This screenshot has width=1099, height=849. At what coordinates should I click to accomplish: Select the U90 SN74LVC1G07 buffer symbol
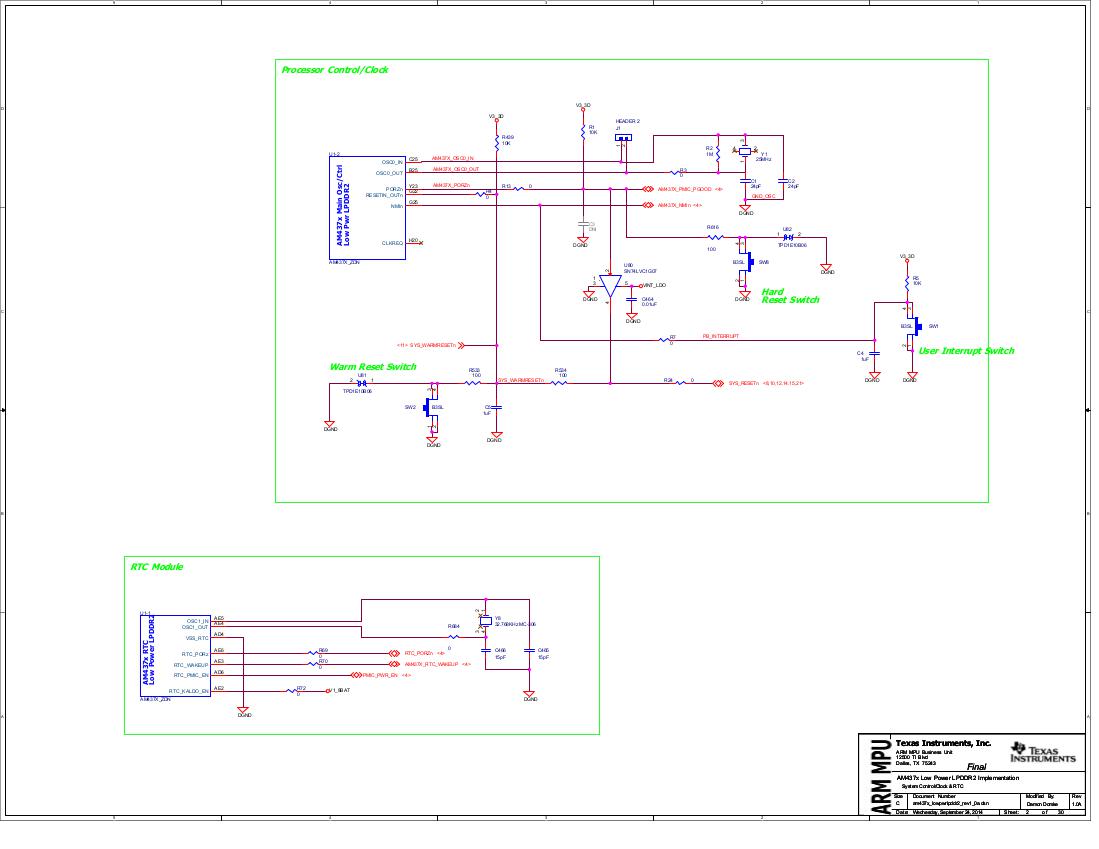point(611,283)
